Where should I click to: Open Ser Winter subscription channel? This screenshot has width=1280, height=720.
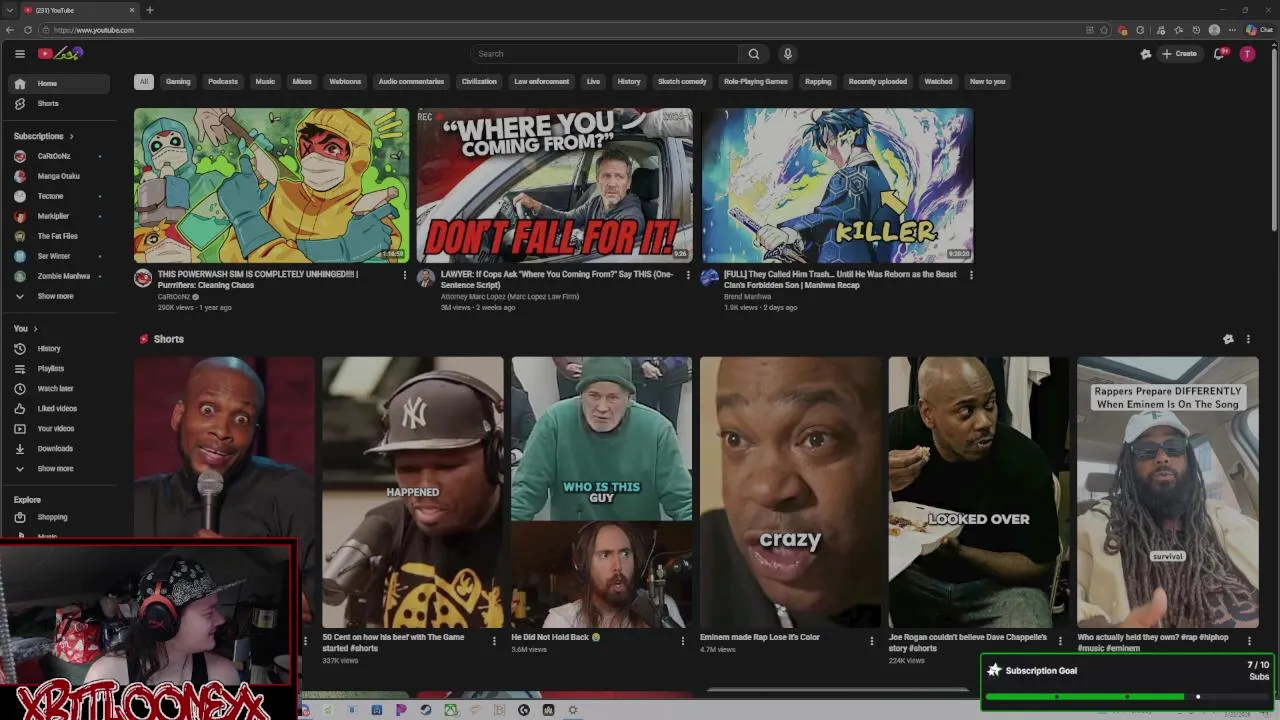click(59, 257)
